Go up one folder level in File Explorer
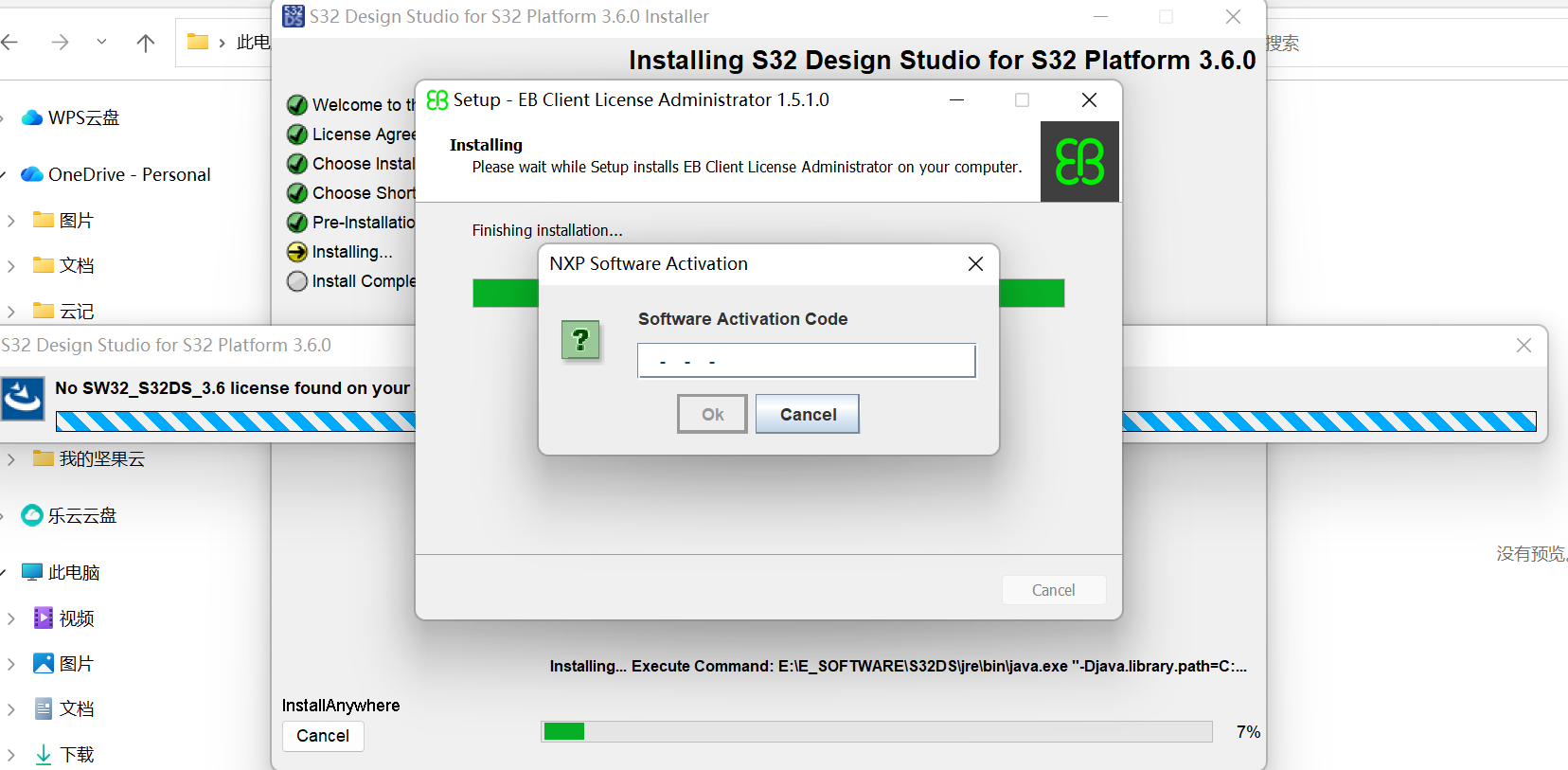Screen dimensions: 1568x770 [146, 43]
